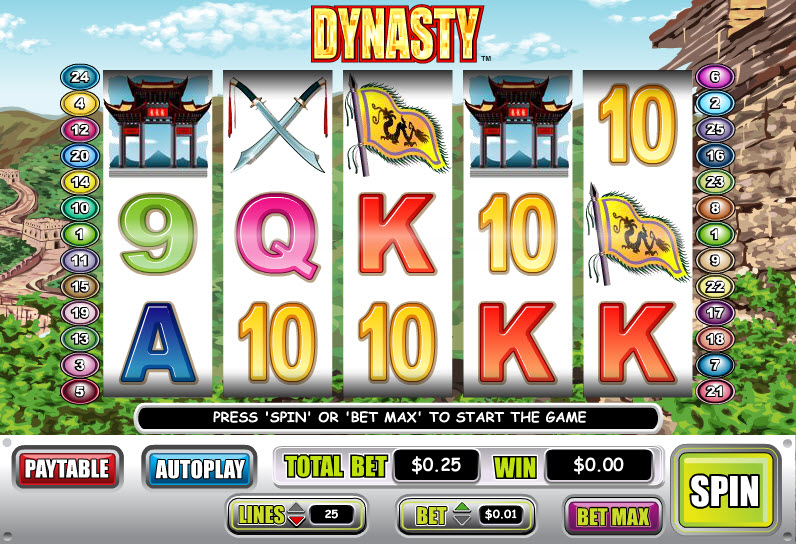Click payline 20 indicator bubble

point(80,156)
